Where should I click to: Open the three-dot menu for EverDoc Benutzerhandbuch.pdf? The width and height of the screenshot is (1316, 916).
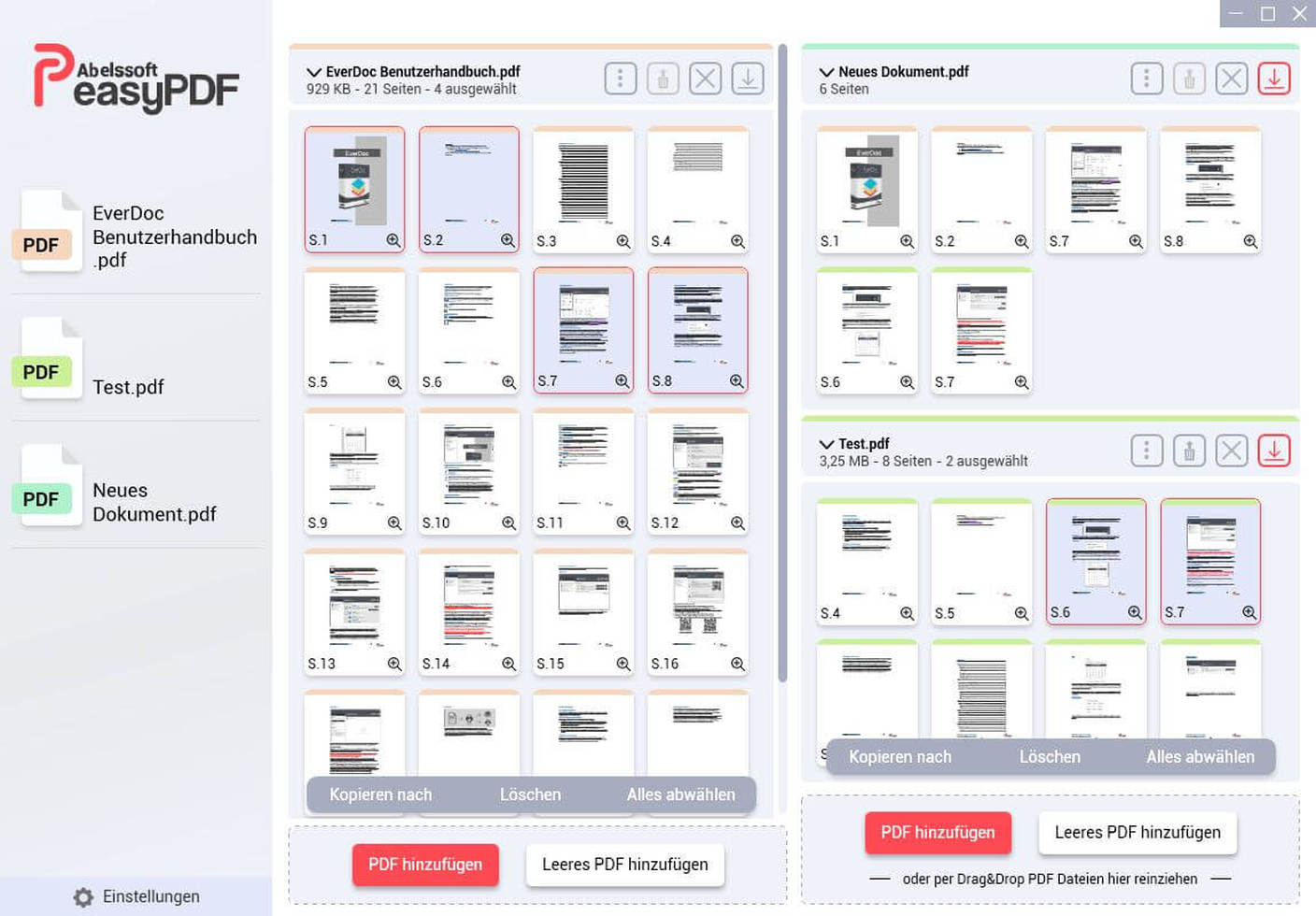[620, 79]
